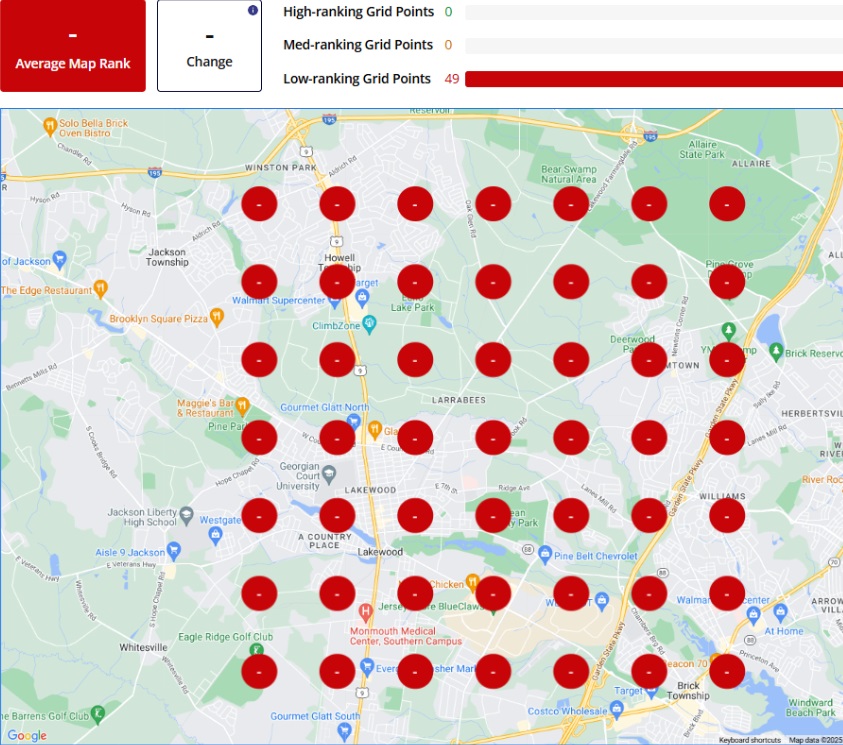Open Solo Bella Brick Oven Bistro restaurant pin
This screenshot has width=843, height=745.
50,127
